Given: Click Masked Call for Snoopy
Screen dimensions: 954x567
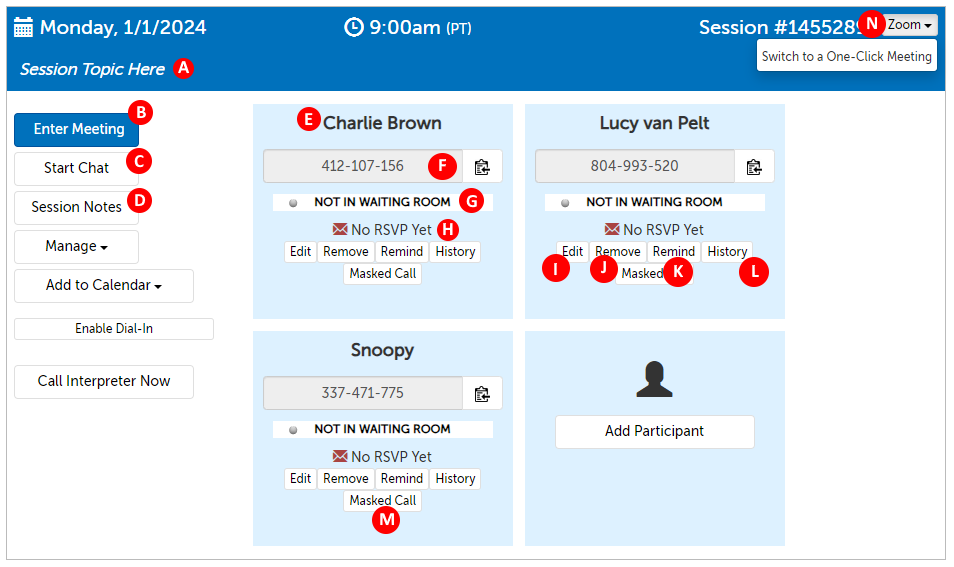Looking at the screenshot, I should point(382,501).
